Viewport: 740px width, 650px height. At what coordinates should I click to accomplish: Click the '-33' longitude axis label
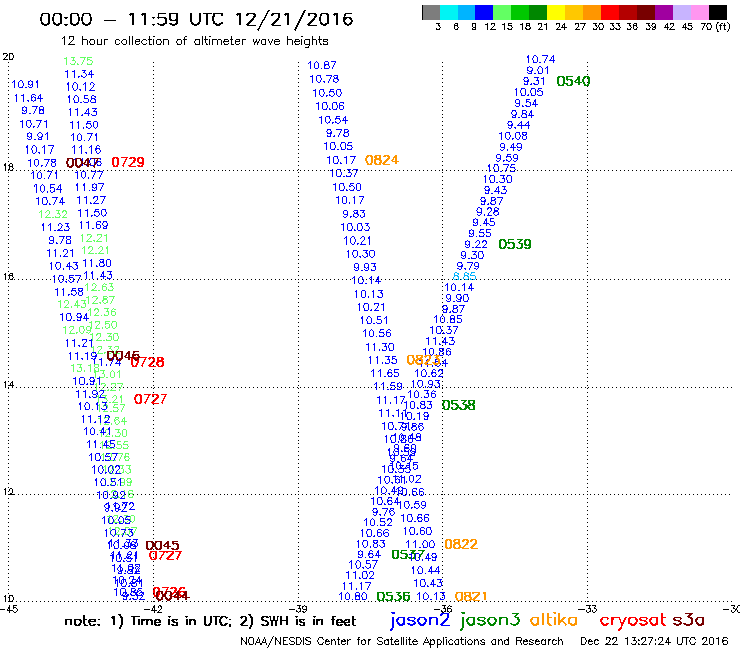(588, 609)
